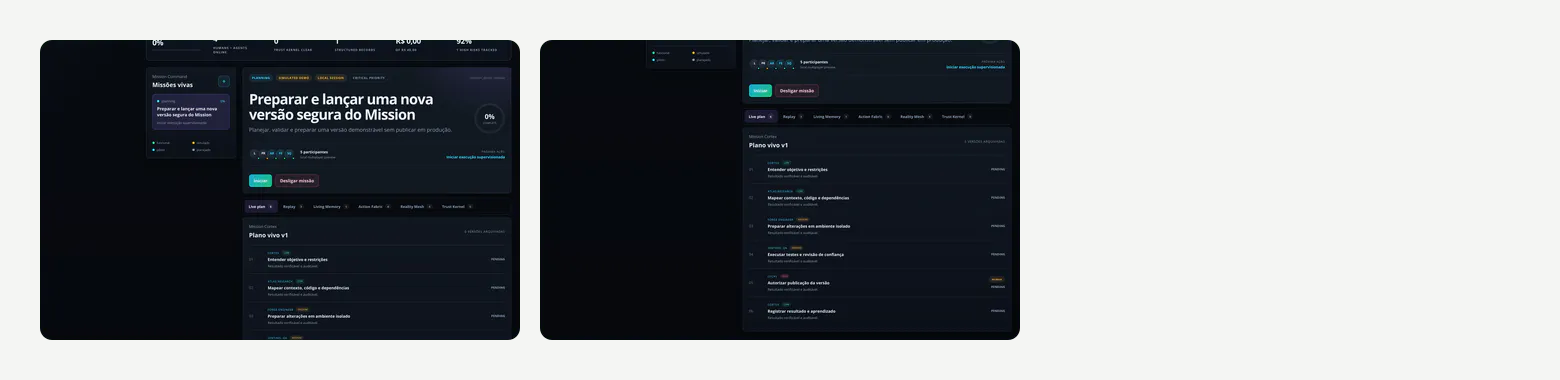Click Iniciar button in the left panel

[260, 181]
